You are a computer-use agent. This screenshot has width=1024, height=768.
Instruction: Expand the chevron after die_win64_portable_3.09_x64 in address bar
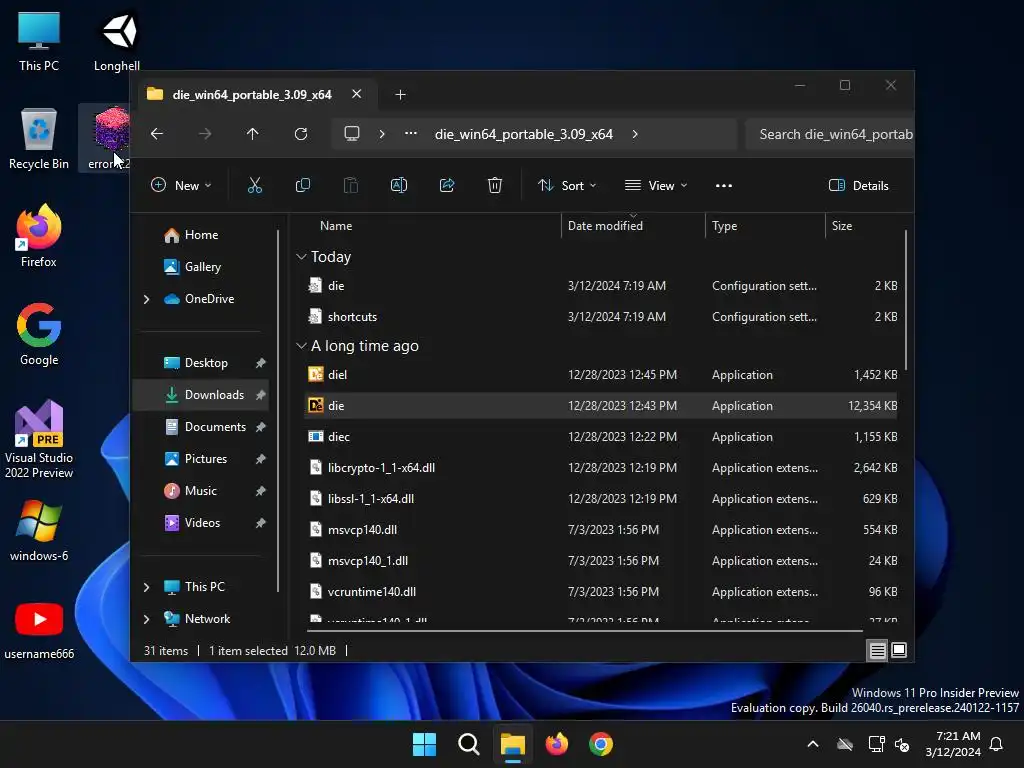[635, 134]
